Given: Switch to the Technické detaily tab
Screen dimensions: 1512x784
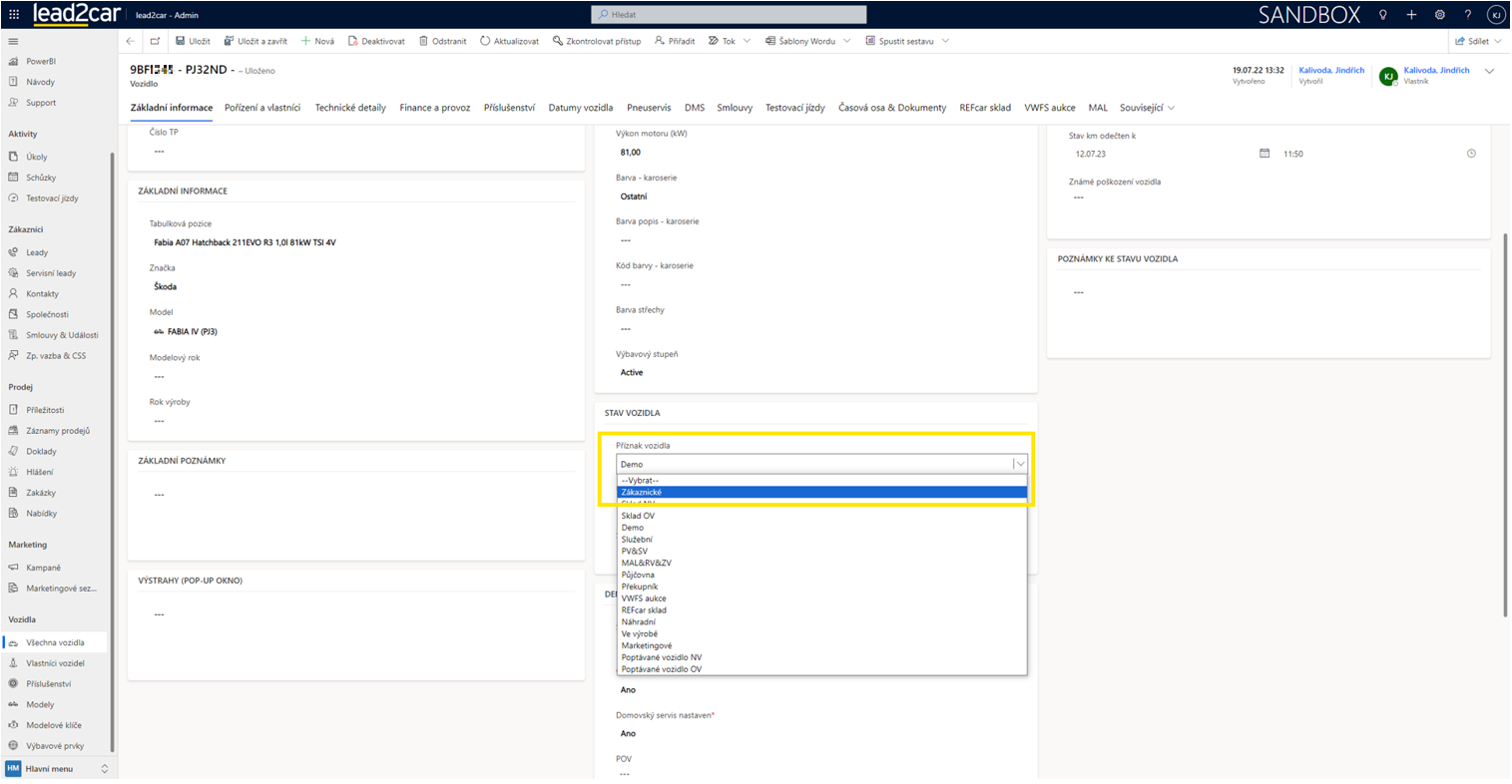Looking at the screenshot, I should (x=350, y=108).
